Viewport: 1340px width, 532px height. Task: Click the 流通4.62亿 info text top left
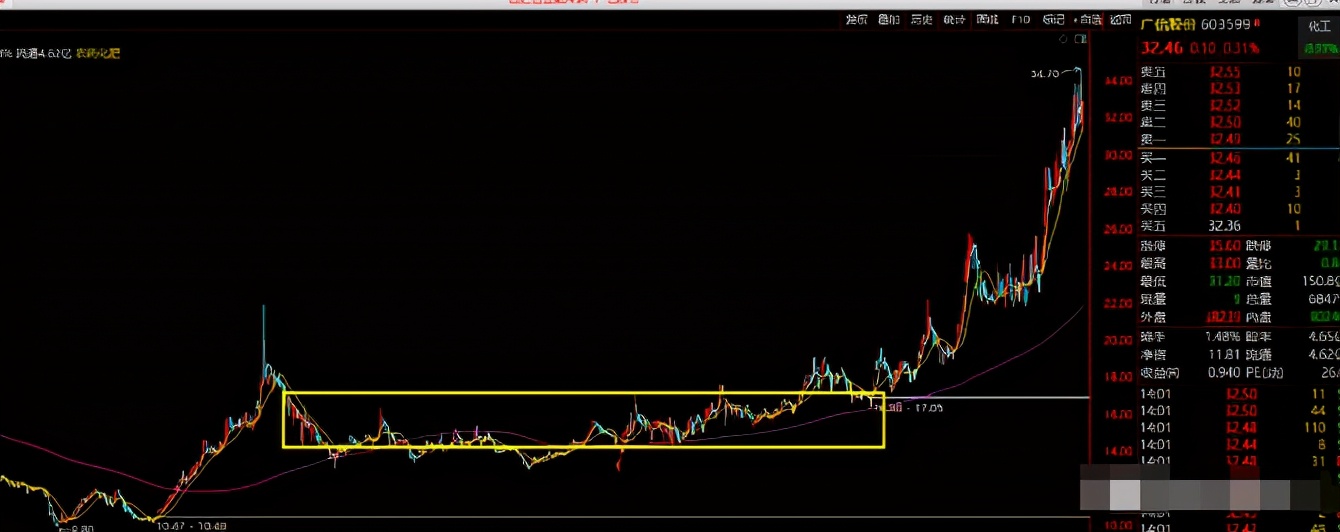pyautogui.click(x=42, y=52)
